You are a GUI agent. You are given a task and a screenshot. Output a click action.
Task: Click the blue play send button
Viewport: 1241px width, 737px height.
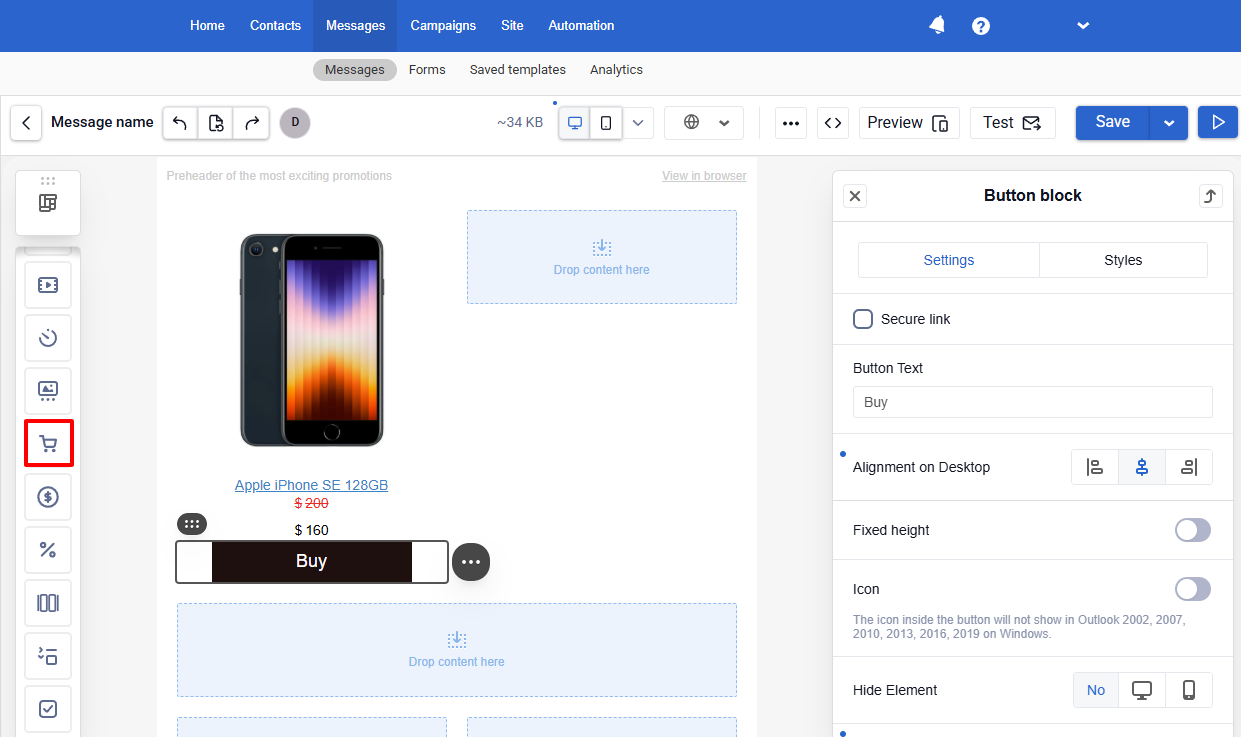[x=1218, y=123]
